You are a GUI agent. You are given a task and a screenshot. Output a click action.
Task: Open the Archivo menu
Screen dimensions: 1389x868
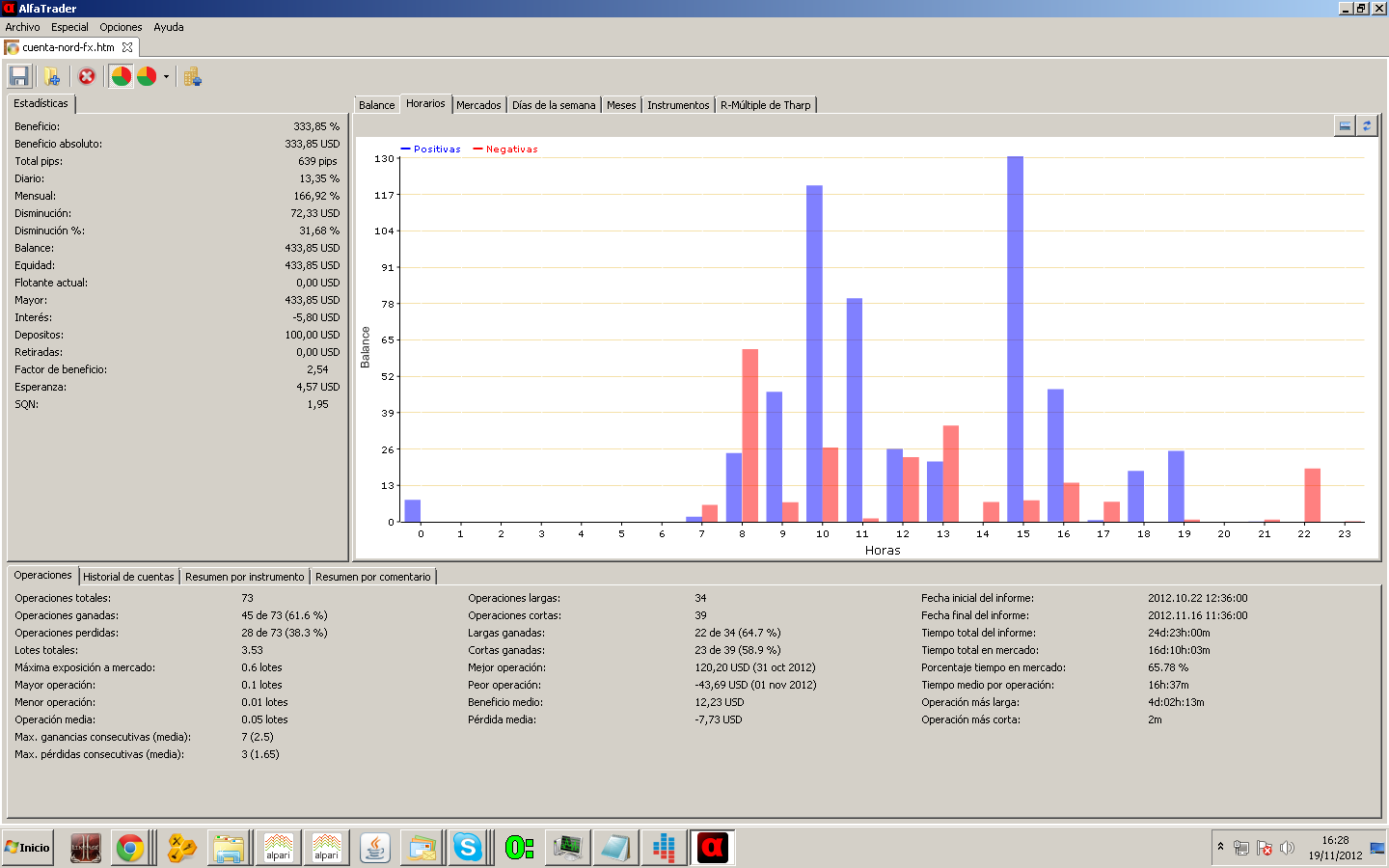[x=22, y=27]
